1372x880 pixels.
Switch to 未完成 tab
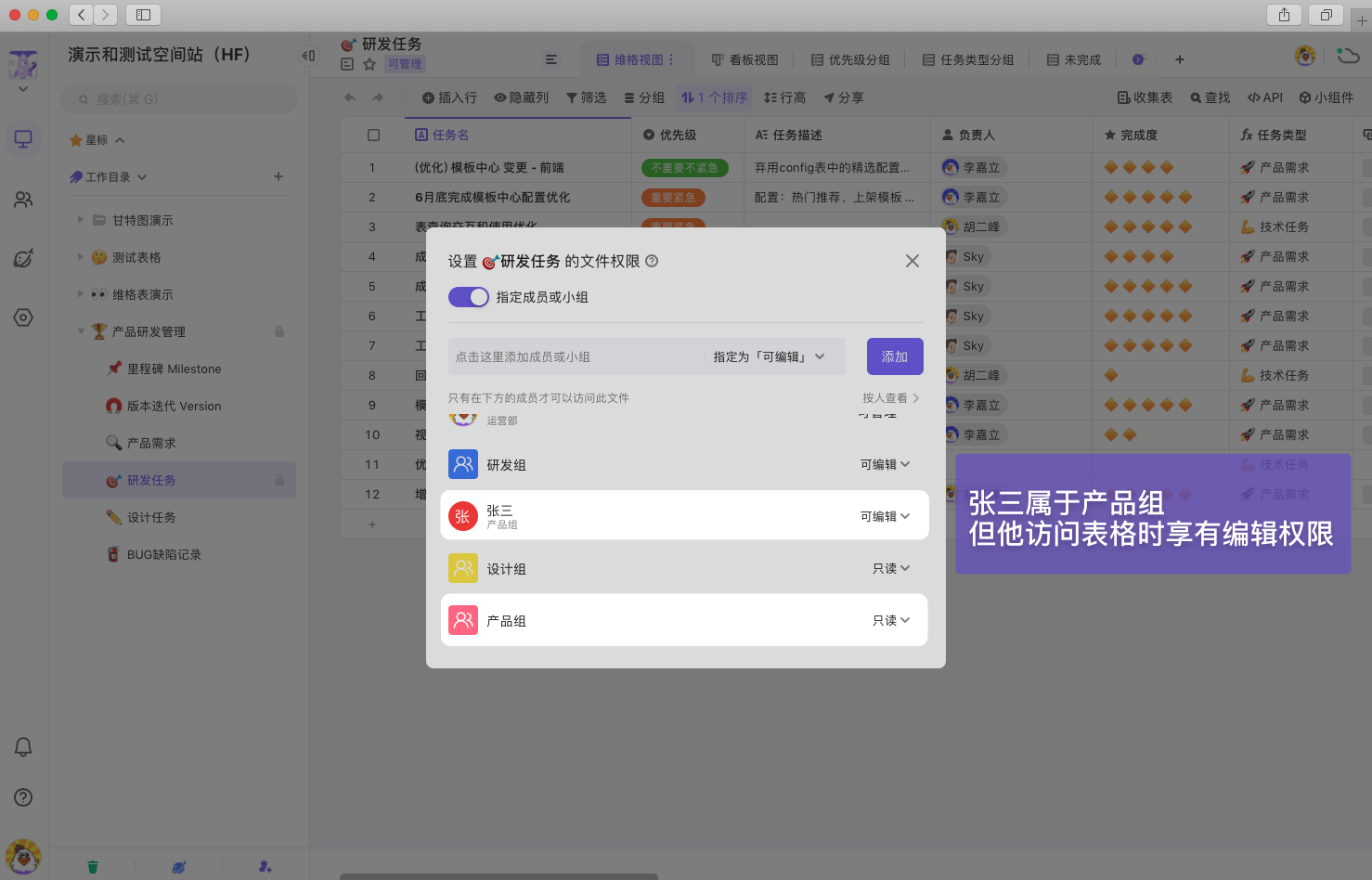1074,59
